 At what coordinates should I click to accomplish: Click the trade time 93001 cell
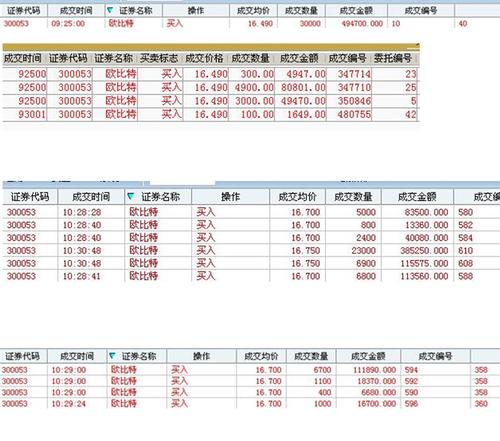[32, 115]
